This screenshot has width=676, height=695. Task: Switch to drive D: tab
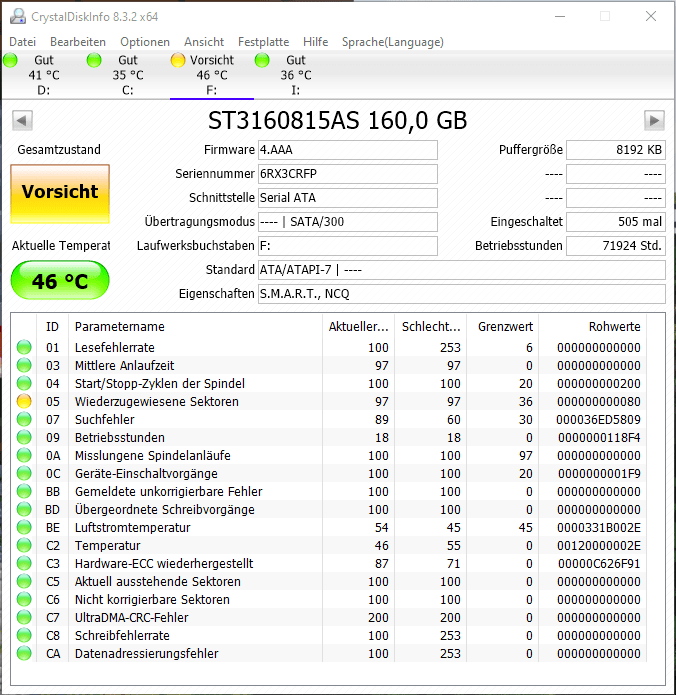coord(43,75)
